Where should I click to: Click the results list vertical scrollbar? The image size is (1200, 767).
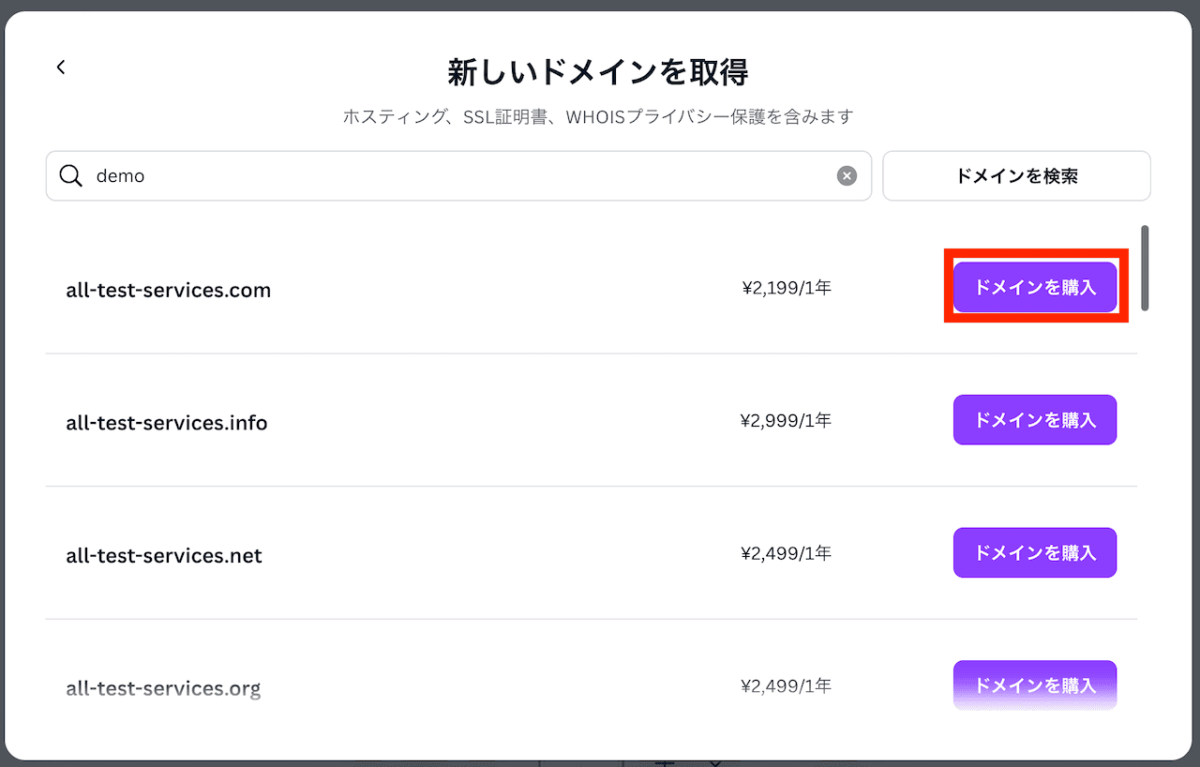(x=1145, y=268)
